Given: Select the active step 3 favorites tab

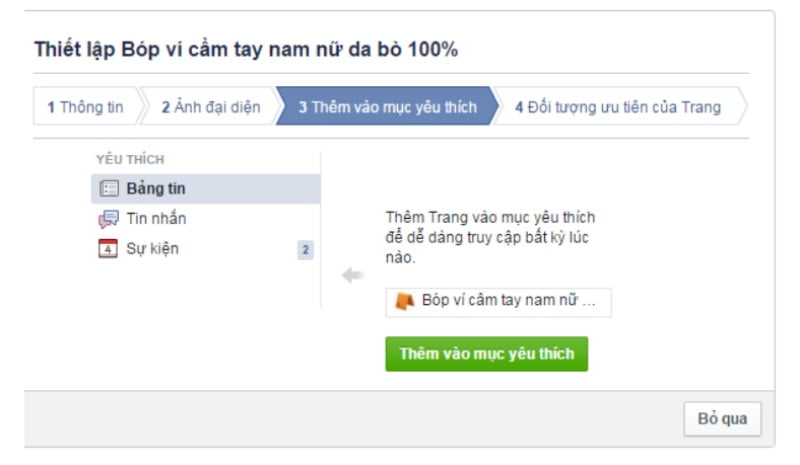Looking at the screenshot, I should point(386,107).
